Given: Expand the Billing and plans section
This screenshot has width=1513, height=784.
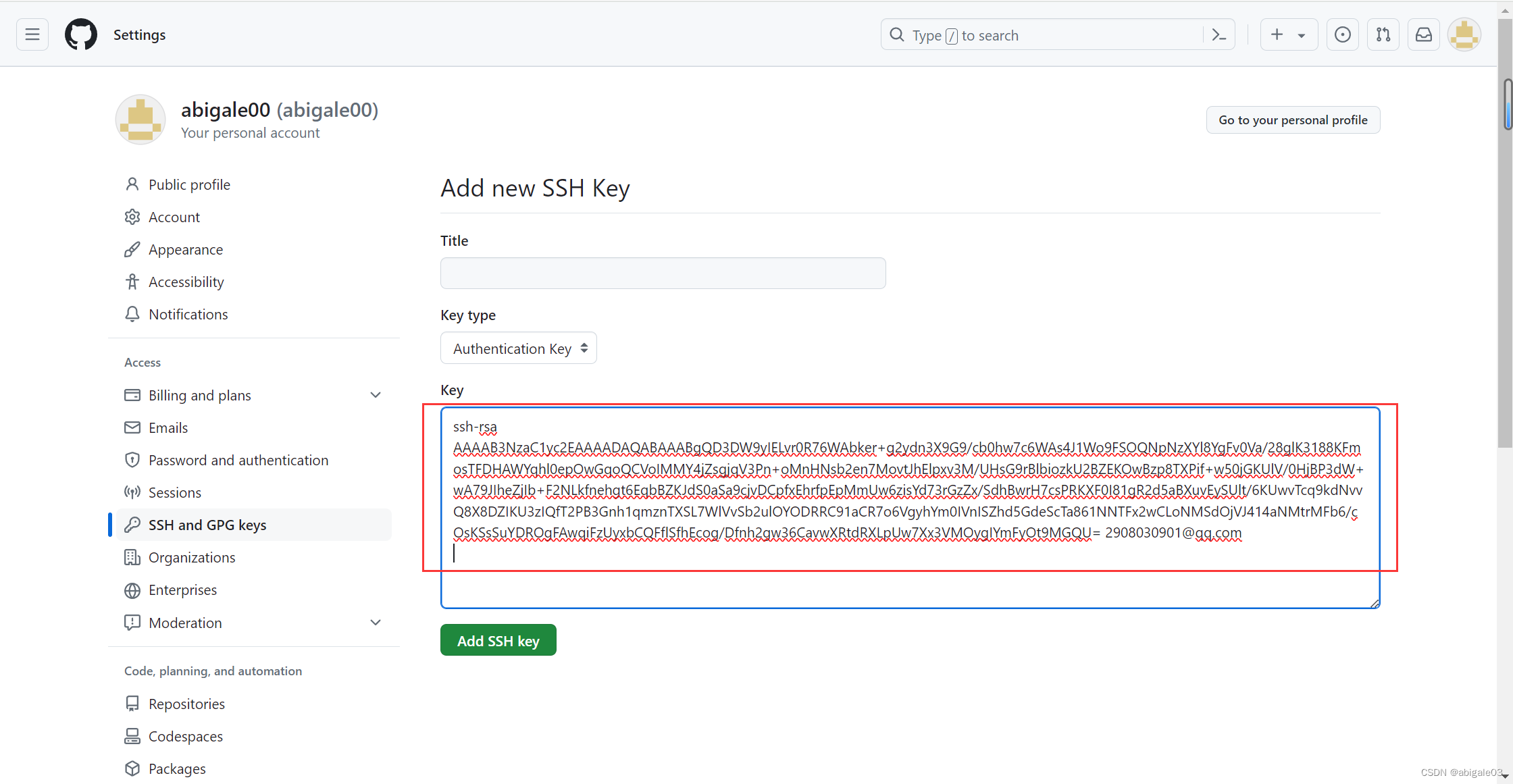Looking at the screenshot, I should 376,395.
